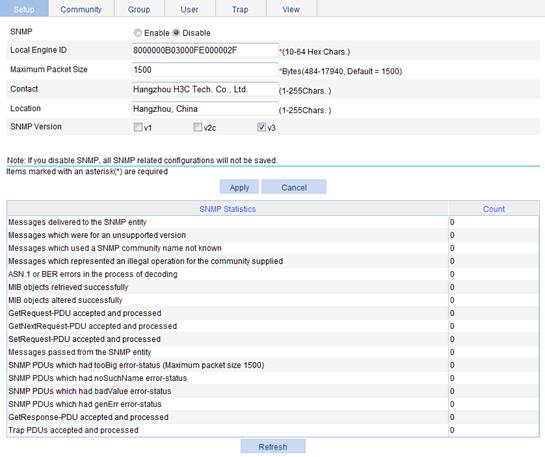Click the Contact text field
Screen dimensions: 545x457
coord(205,89)
